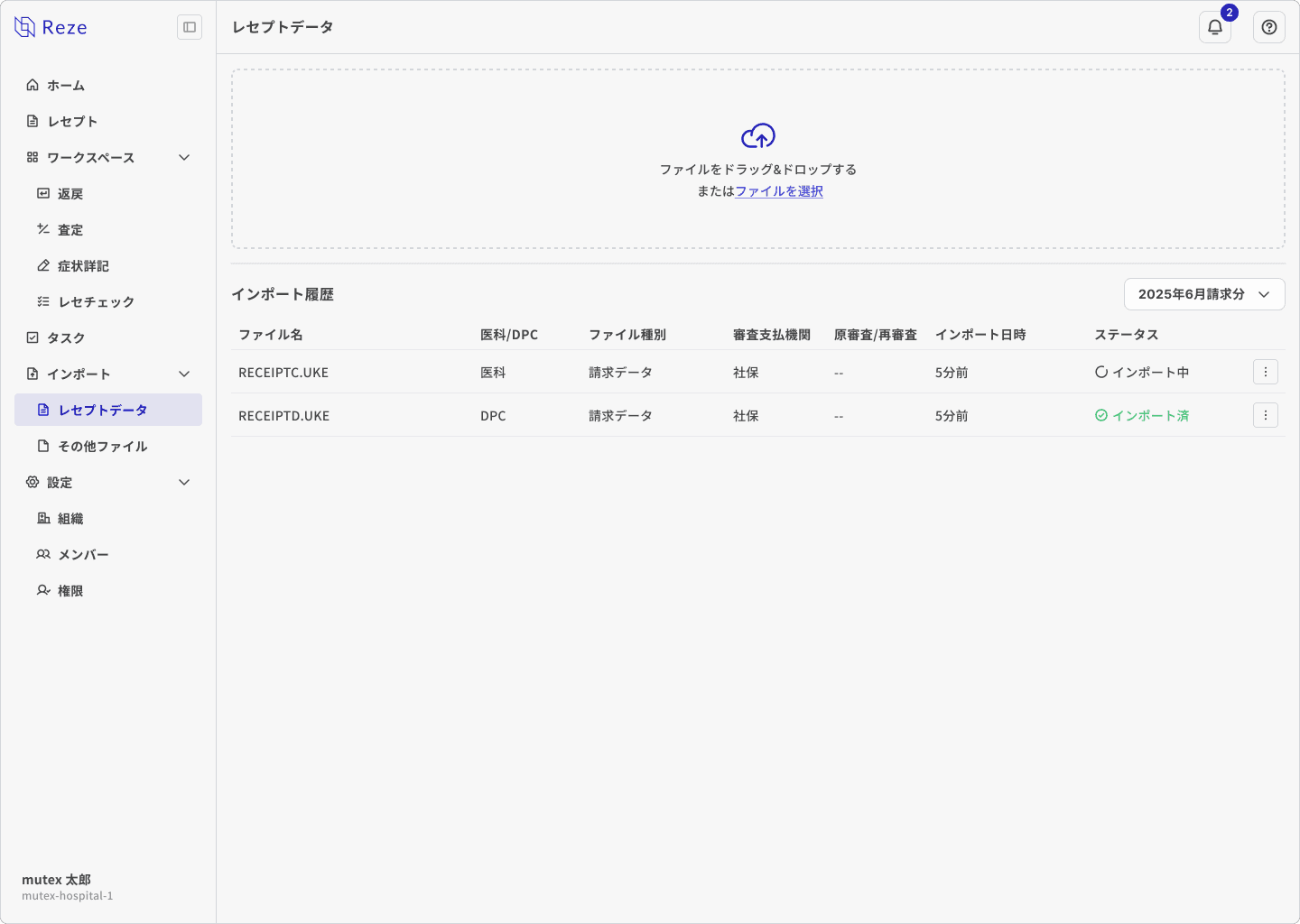Collapse the インポート section chevron
1300x924 pixels.
pyautogui.click(x=184, y=374)
